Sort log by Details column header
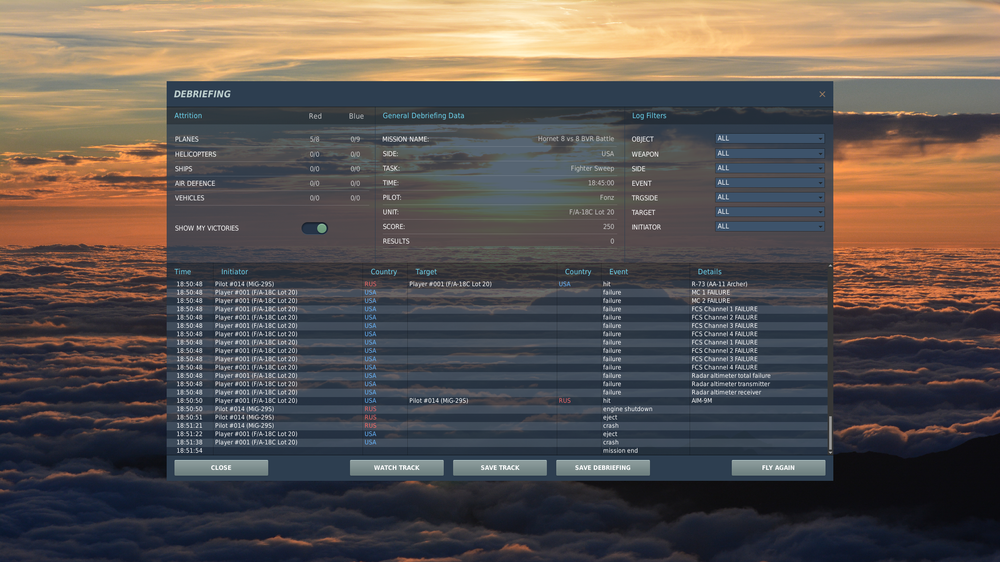Viewport: 1000px width, 562px height. tap(710, 272)
